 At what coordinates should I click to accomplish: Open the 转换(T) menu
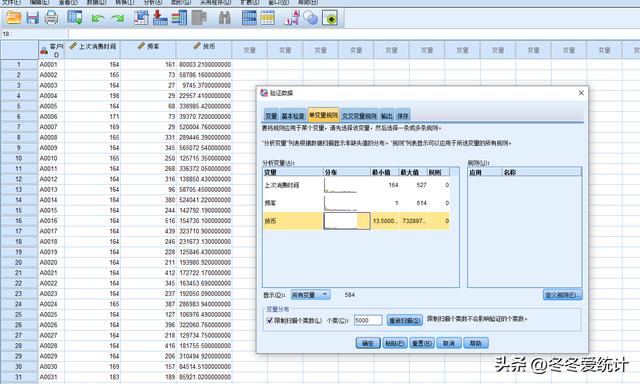pos(124,2)
